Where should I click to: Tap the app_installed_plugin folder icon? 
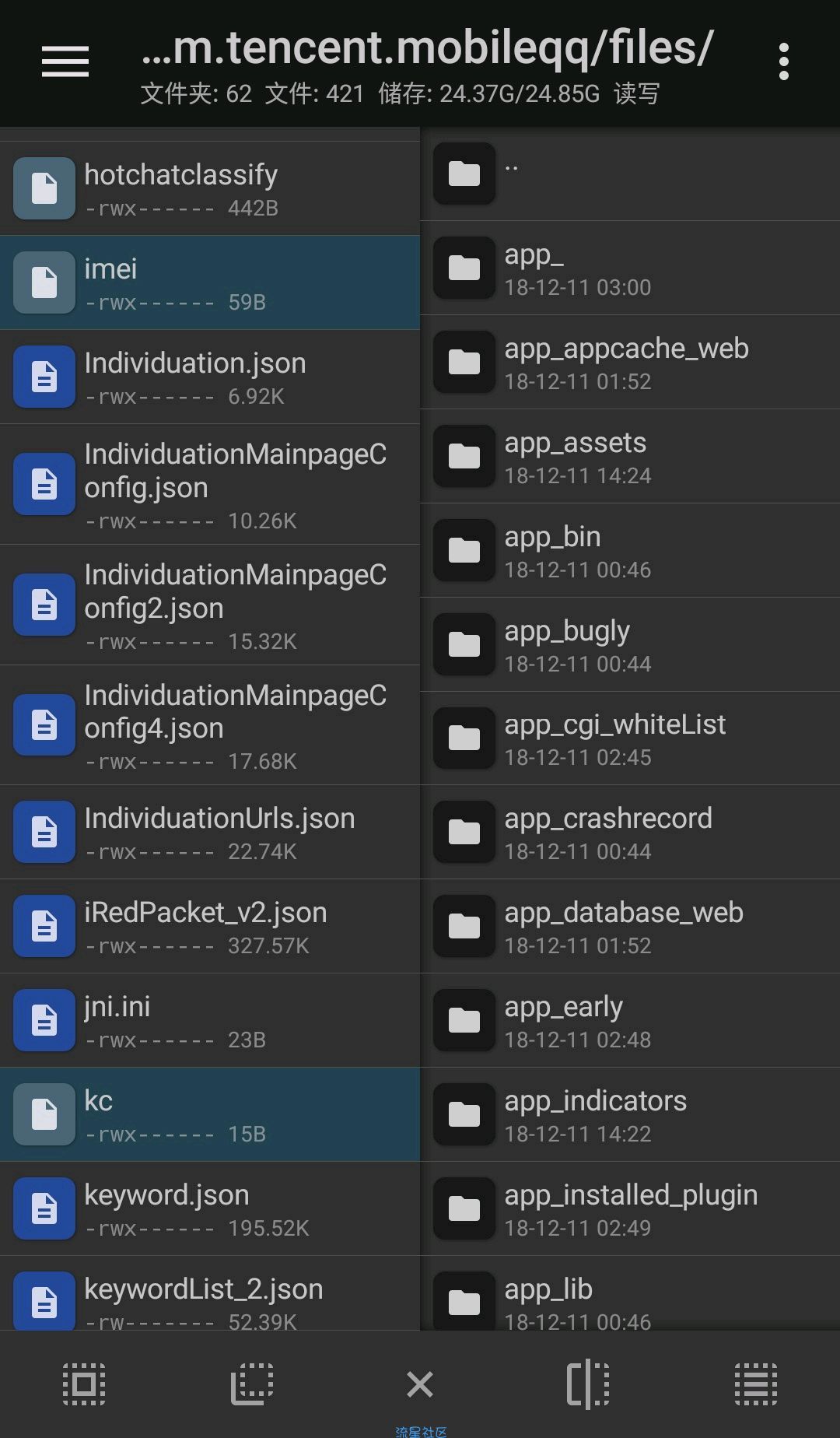[x=464, y=1208]
